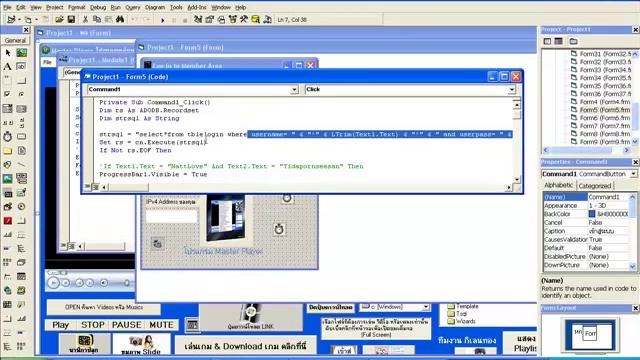The width and height of the screenshot is (640, 360).
Task: Switch to the Categorized properties tab
Action: [595, 186]
